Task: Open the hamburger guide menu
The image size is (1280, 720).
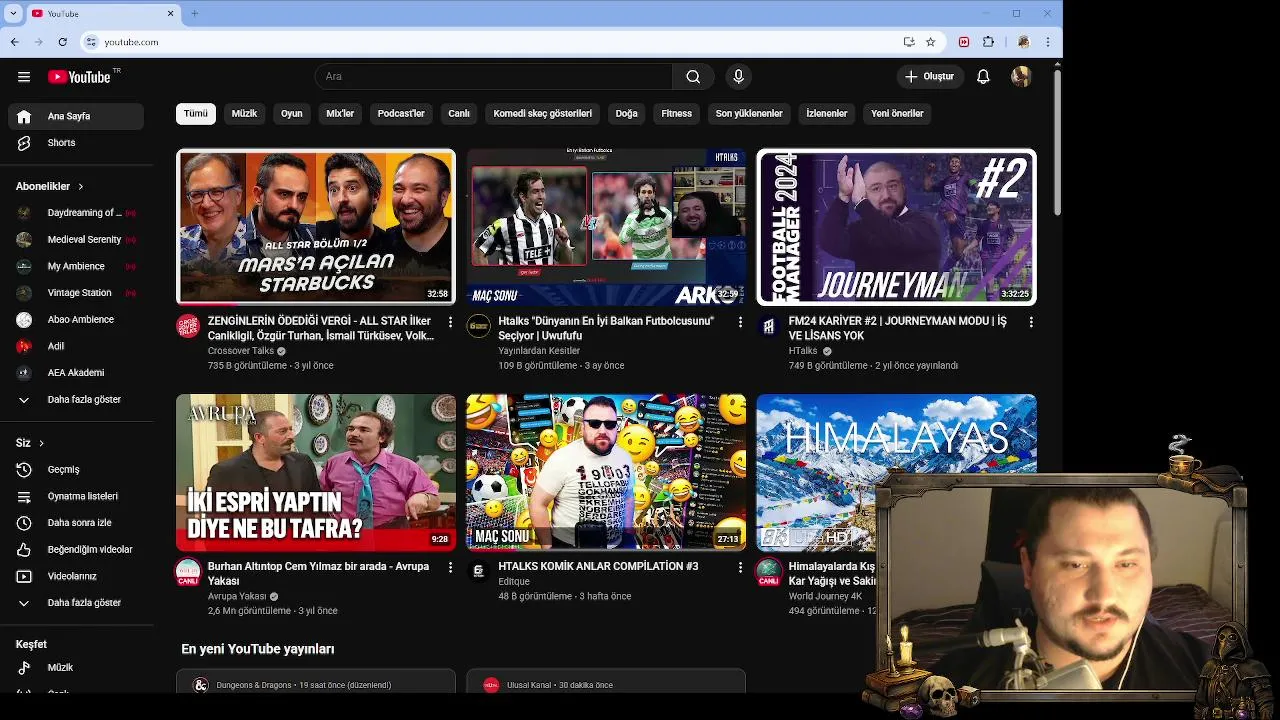Action: coord(24,77)
